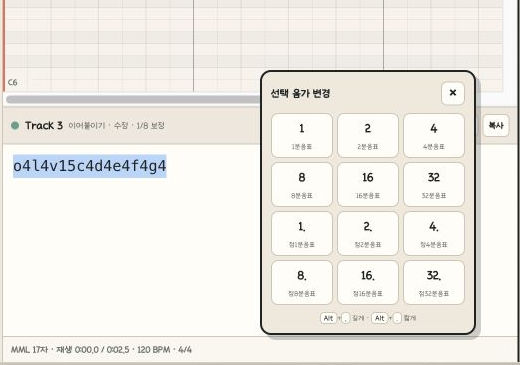Choose dotted quarter note 4.
The image size is (520, 365).
(x=434, y=233)
